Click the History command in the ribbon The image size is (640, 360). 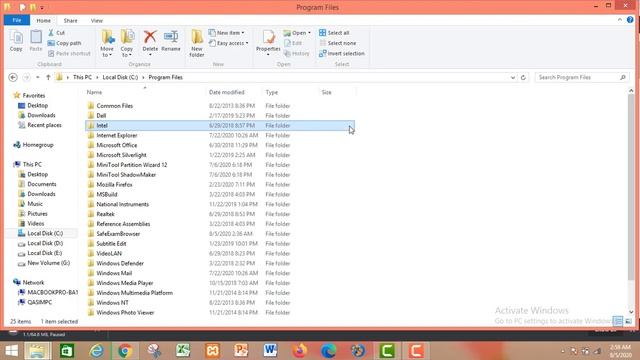297,53
